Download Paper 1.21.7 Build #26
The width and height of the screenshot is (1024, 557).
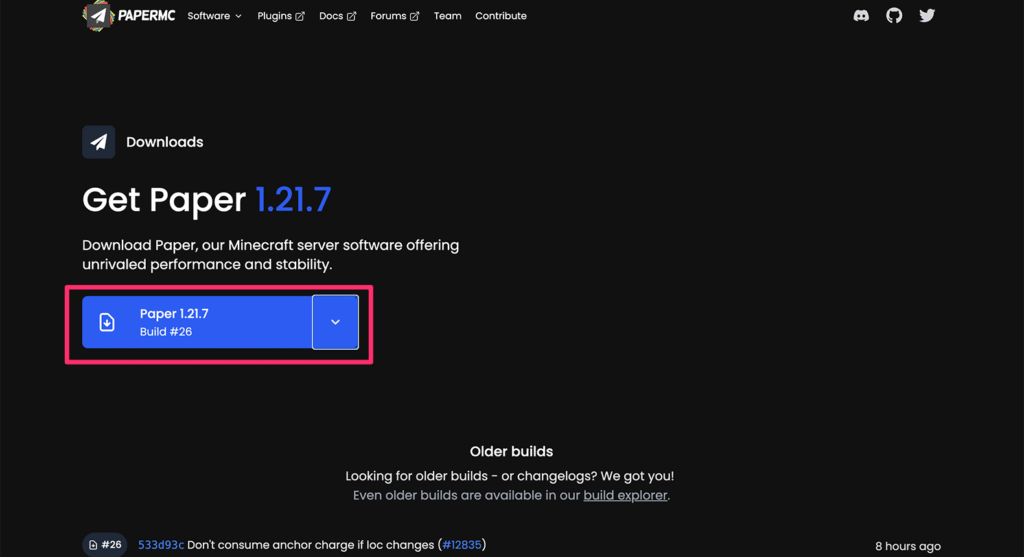tap(197, 322)
